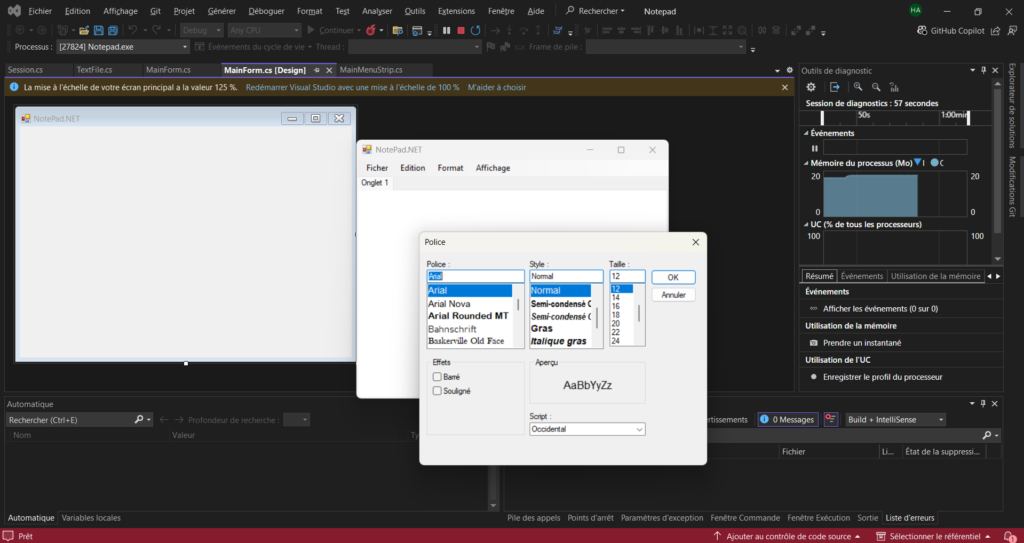Image resolution: width=1024 pixels, height=543 pixels.
Task: Expand the Processus Notepad.exe dropdown
Action: click(185, 47)
